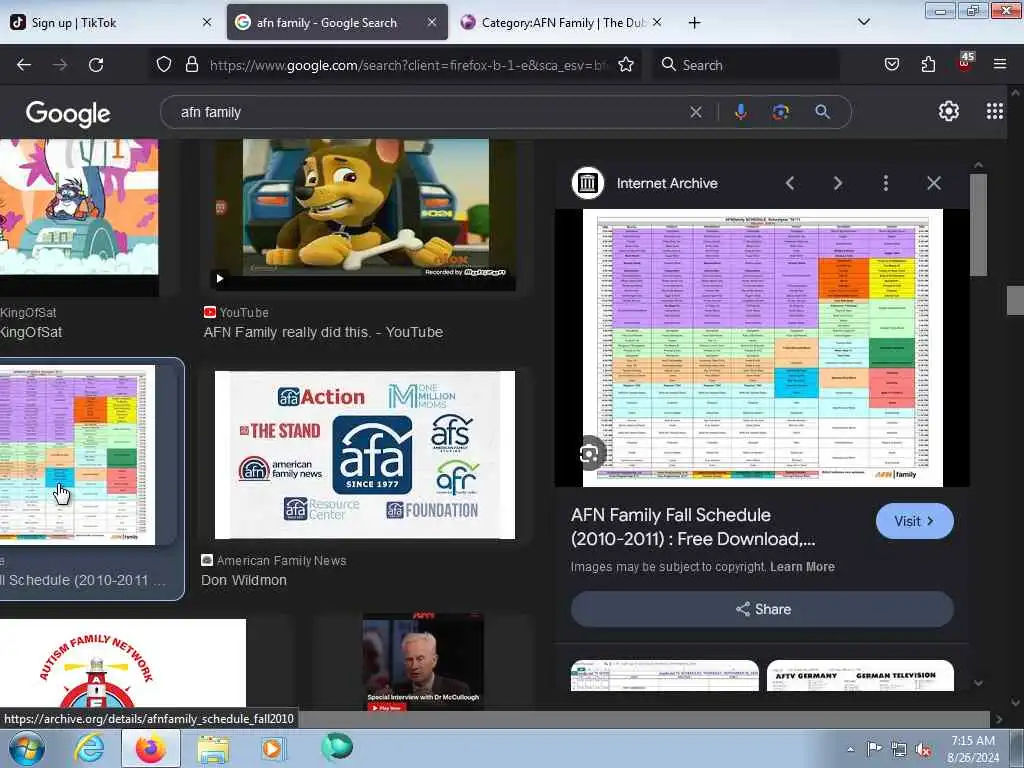This screenshot has height=768, width=1024.
Task: Select the schedule thumbnail in results grid
Action: (x=77, y=455)
